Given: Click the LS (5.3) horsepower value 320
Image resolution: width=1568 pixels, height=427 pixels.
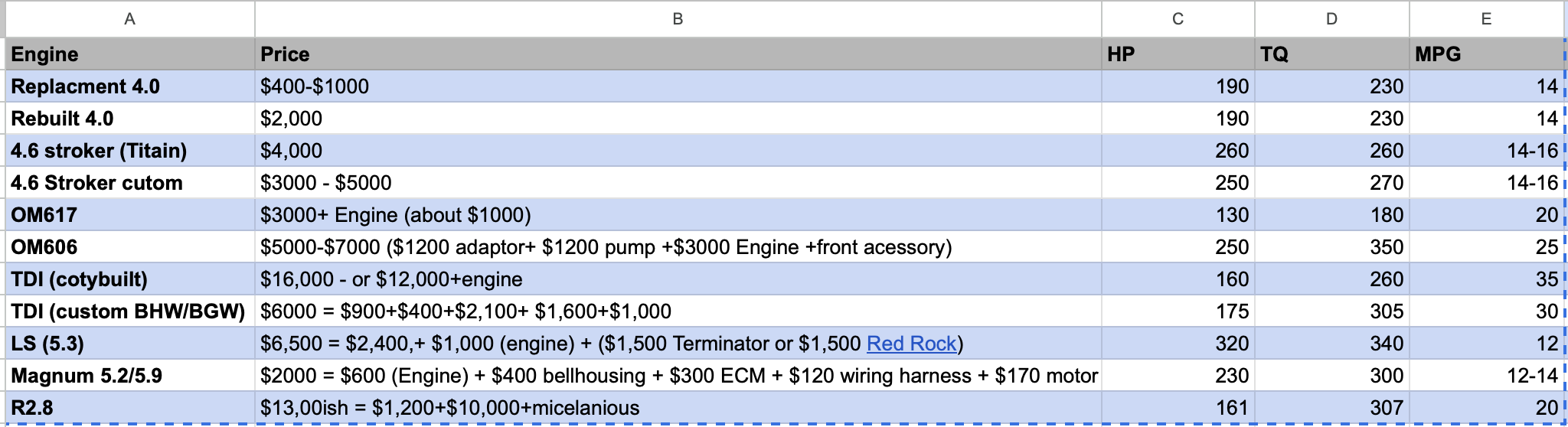Looking at the screenshot, I should click(x=1178, y=344).
